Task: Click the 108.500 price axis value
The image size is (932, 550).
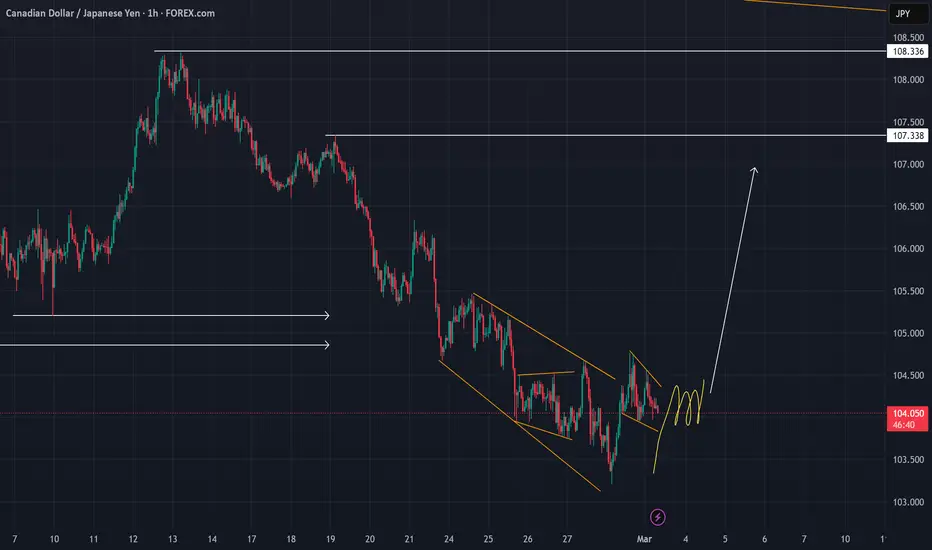Action: 908,37
